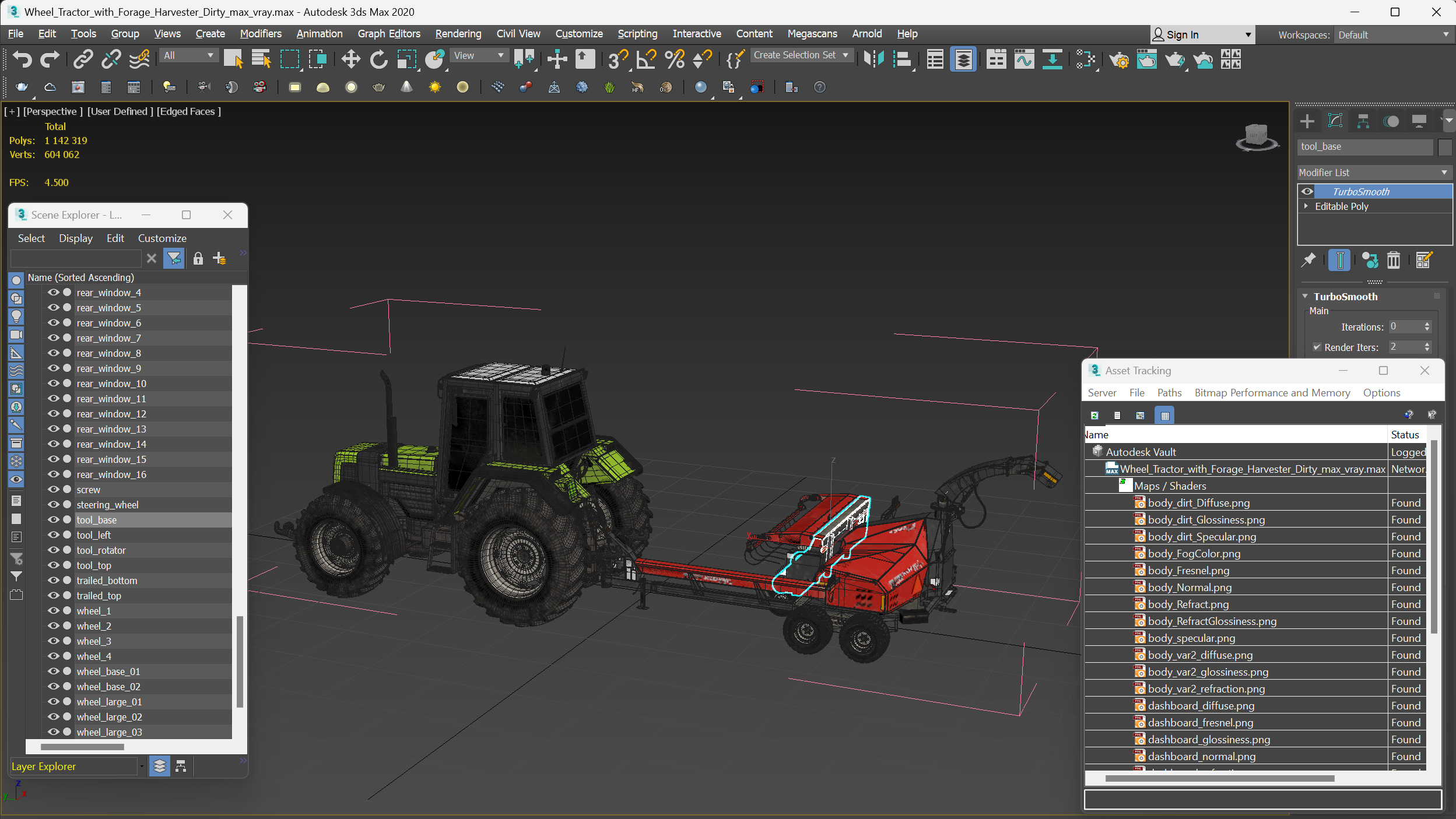Toggle visibility of wheel_1 layer
The image size is (1456, 819).
pyautogui.click(x=53, y=610)
